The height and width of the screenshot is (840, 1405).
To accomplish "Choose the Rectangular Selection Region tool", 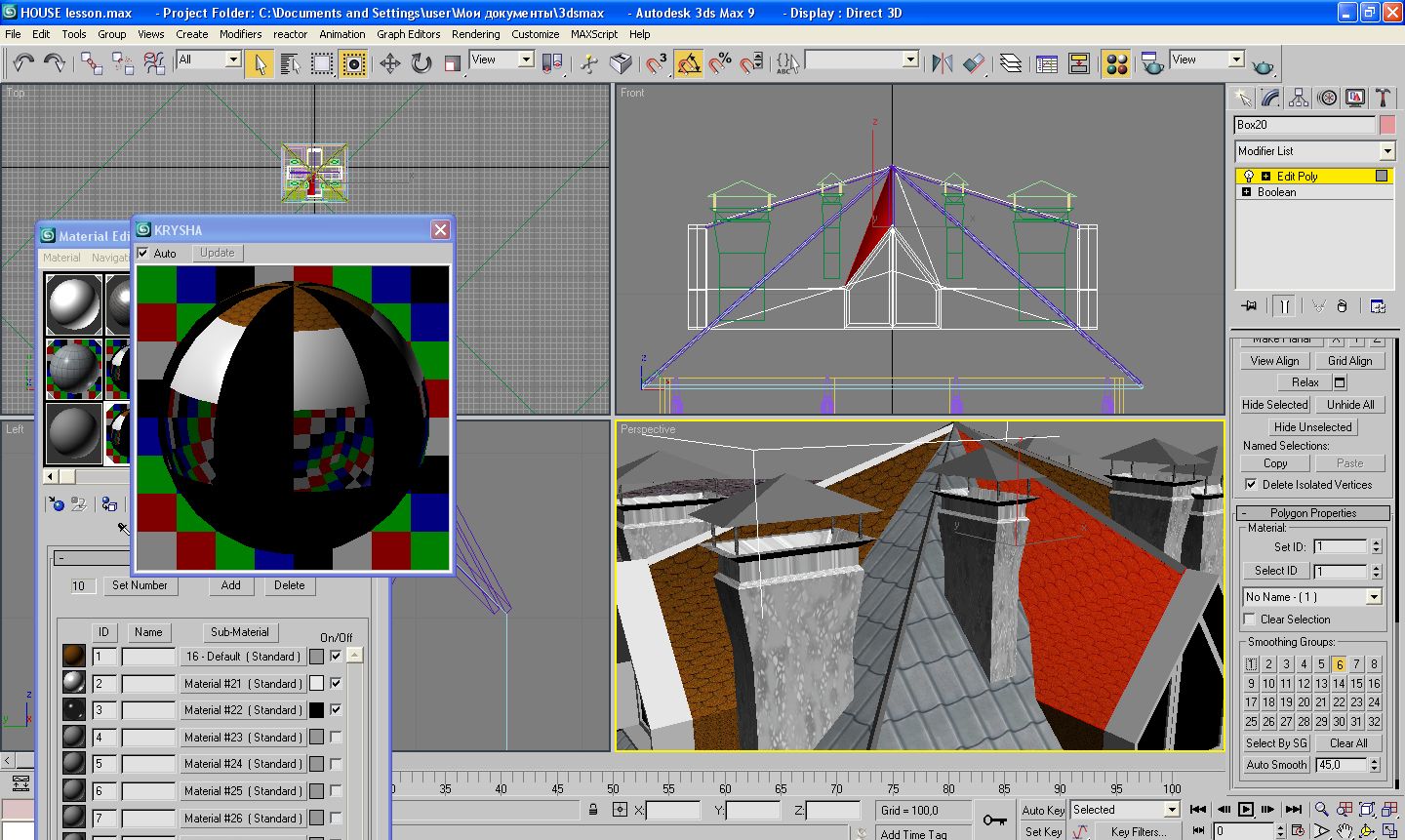I will 322,63.
